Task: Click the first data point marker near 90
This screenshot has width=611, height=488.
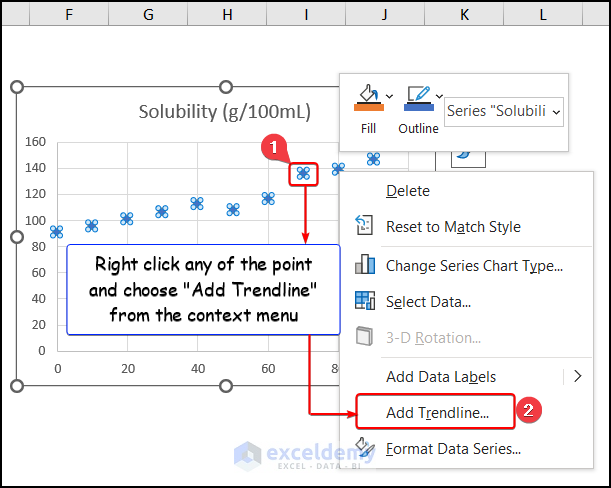Action: [57, 231]
